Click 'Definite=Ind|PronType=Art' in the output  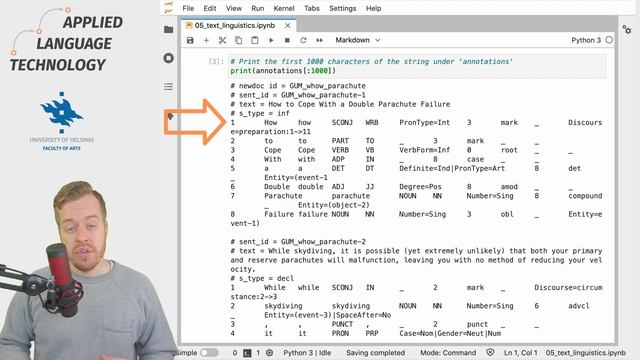[452, 169]
